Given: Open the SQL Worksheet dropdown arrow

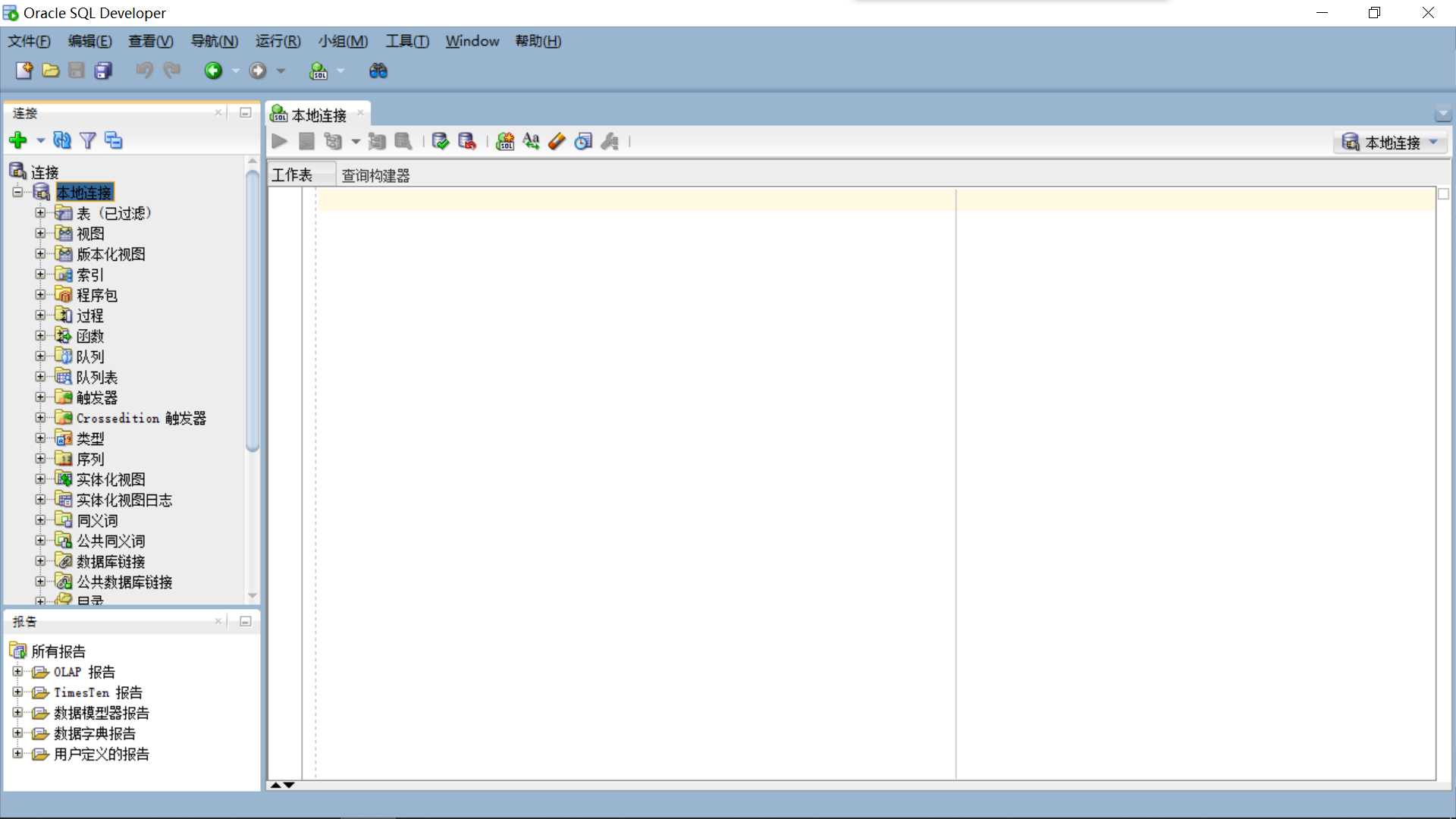Looking at the screenshot, I should 340,71.
